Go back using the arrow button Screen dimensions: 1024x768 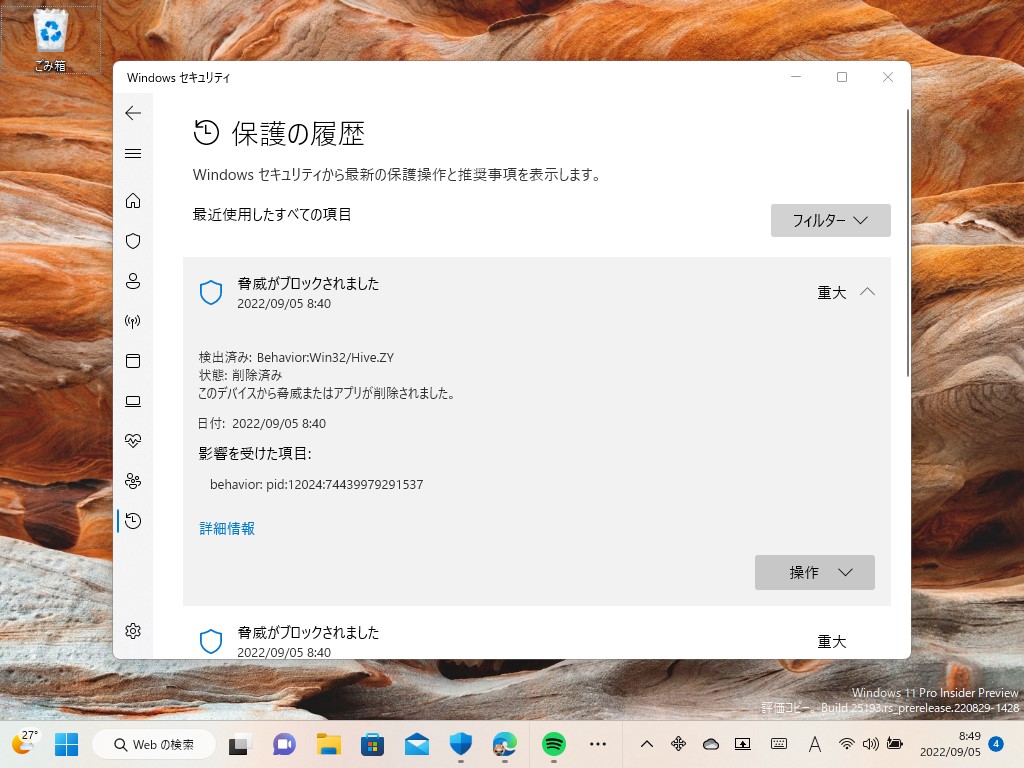click(133, 113)
